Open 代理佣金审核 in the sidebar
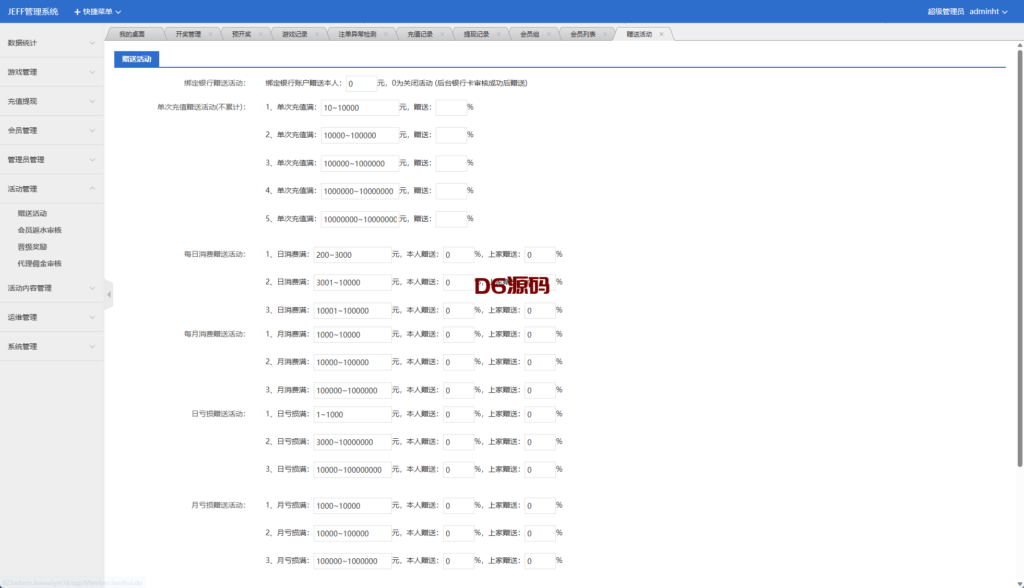1024x588 pixels. [40, 264]
